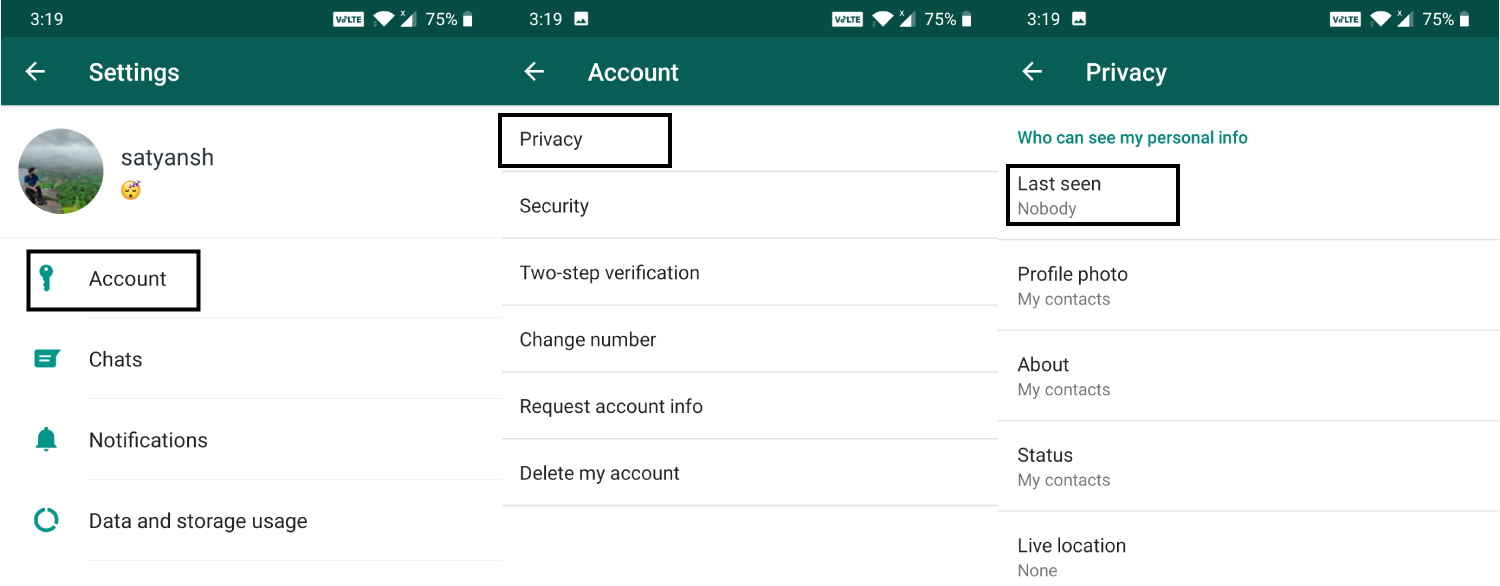Open the About privacy setting
Viewport: 1500px width, 586px height.
[x=1249, y=376]
